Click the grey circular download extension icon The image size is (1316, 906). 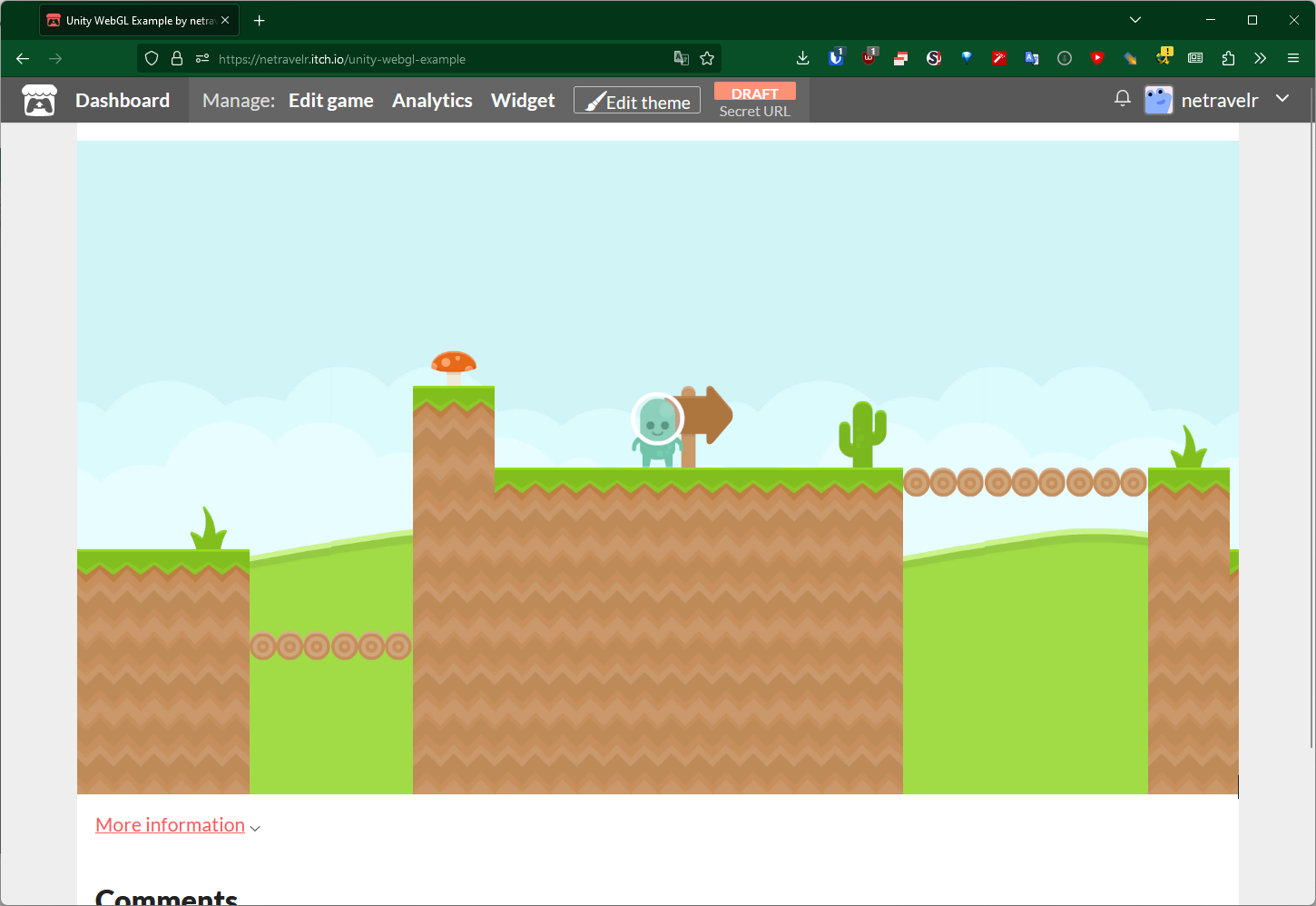pos(1065,58)
